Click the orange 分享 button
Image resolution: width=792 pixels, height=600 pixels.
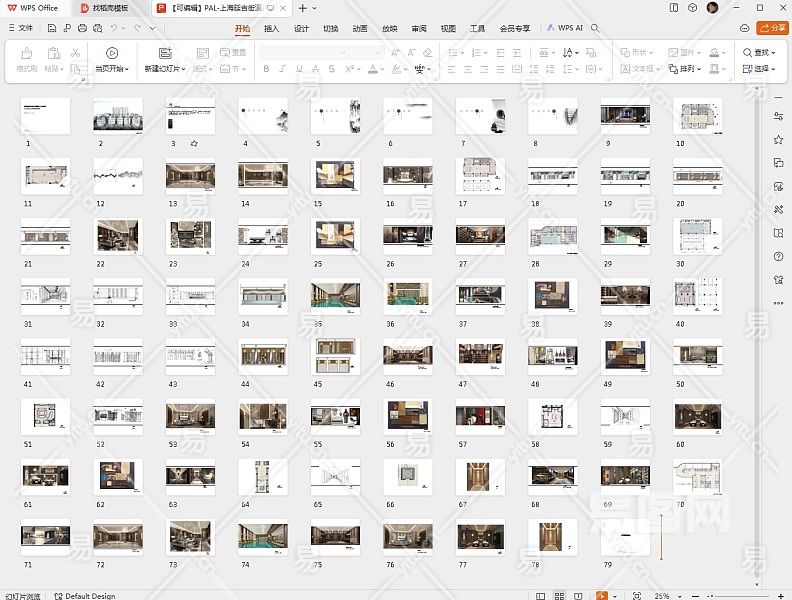772,28
